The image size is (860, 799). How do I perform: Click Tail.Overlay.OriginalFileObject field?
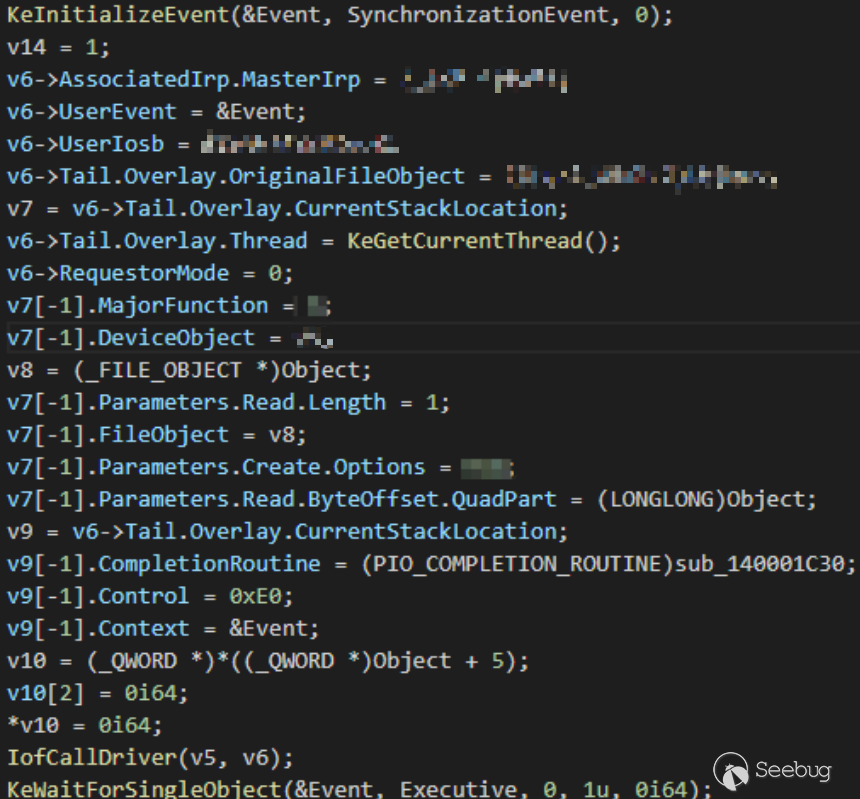[262, 177]
